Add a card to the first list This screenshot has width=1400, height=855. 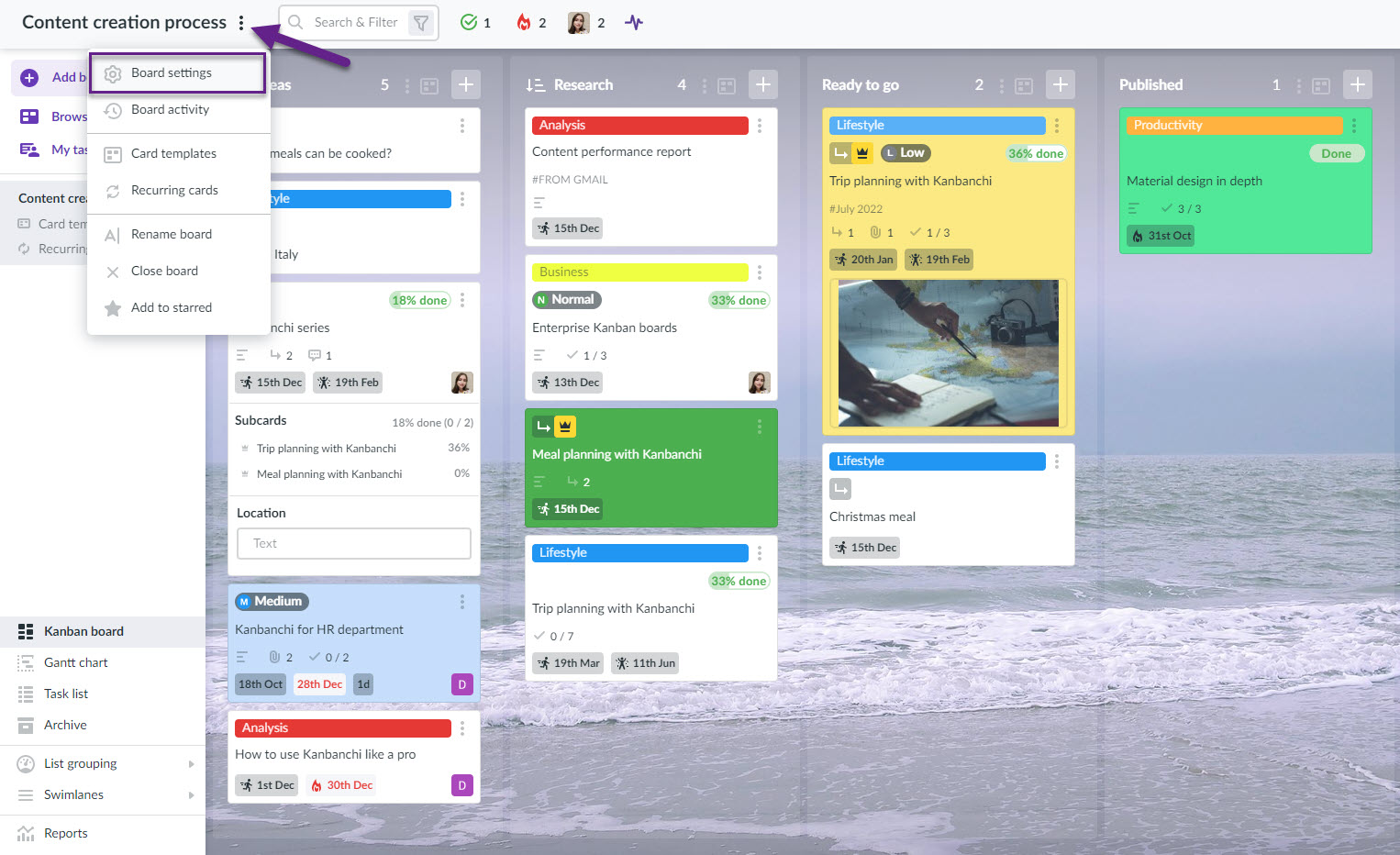coord(466,84)
